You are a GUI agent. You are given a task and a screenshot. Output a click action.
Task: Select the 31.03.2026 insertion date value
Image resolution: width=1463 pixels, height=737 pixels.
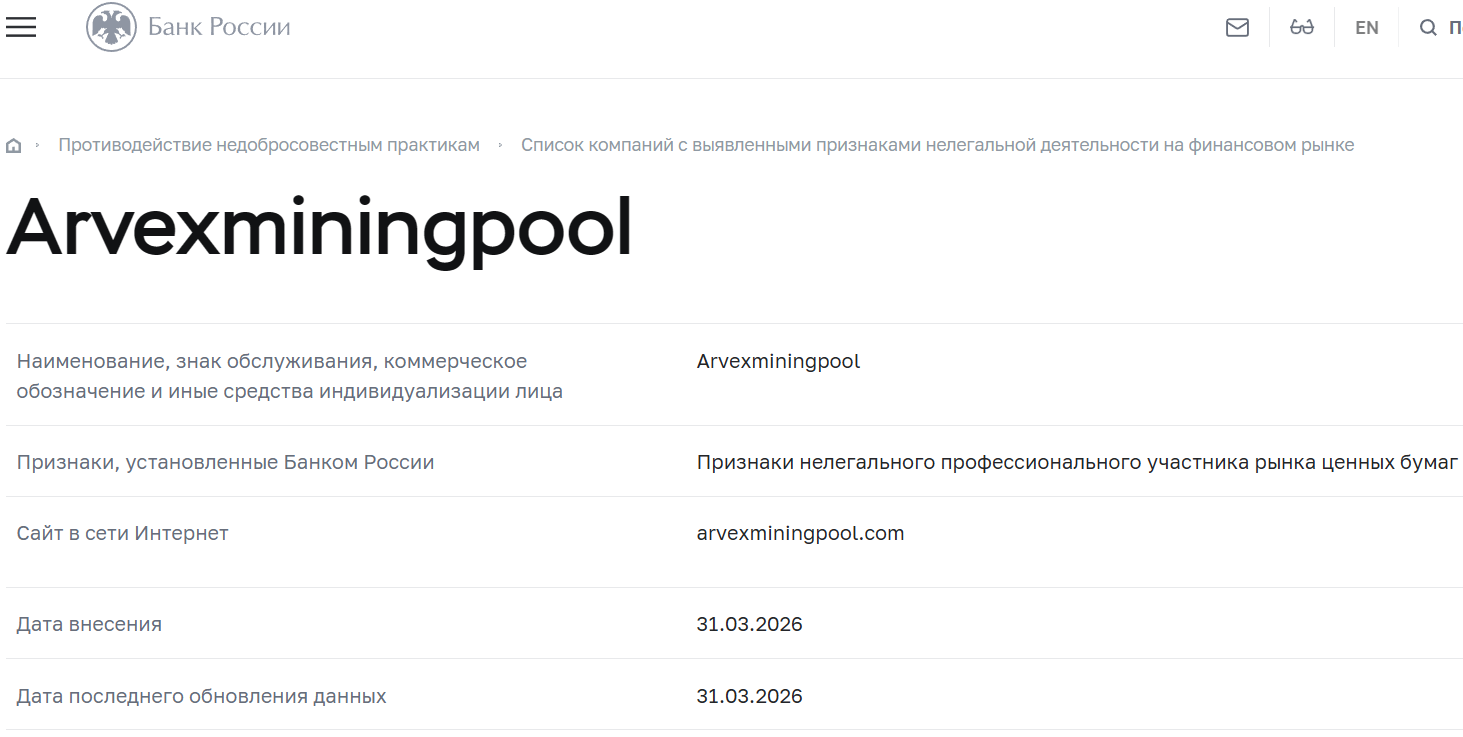(749, 623)
